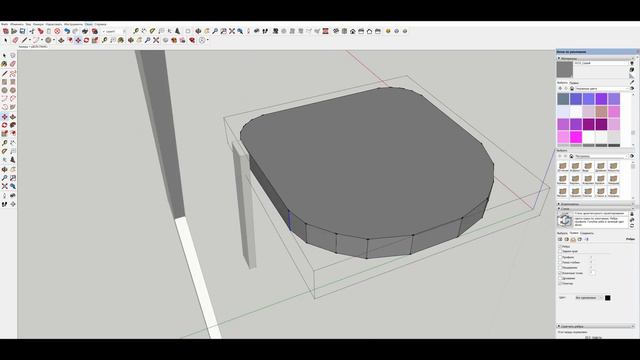Select the Circle tool in left toolbar
640x360 pixels.
click(4, 90)
